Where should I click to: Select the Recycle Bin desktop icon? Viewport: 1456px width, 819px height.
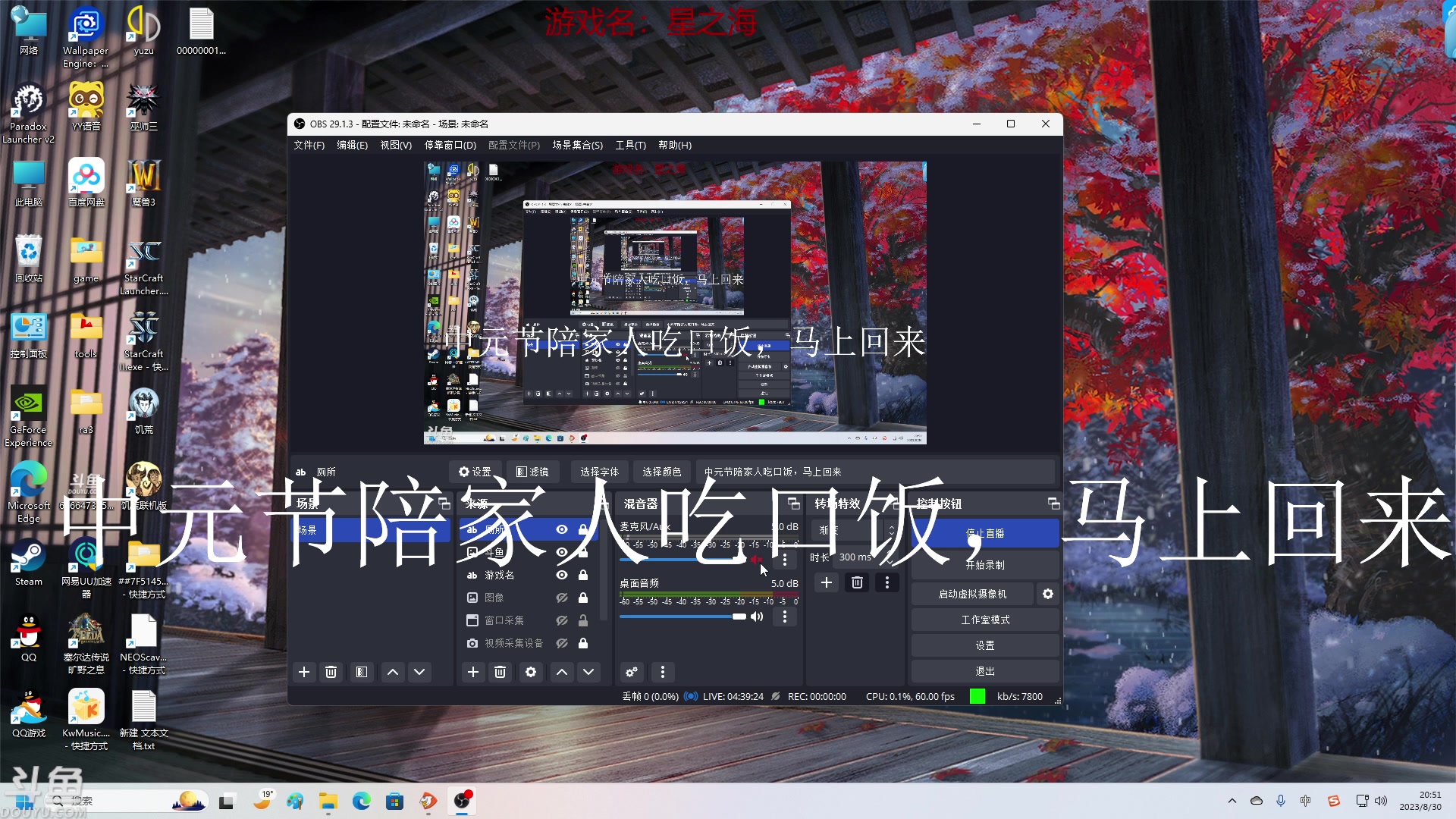coord(29,259)
